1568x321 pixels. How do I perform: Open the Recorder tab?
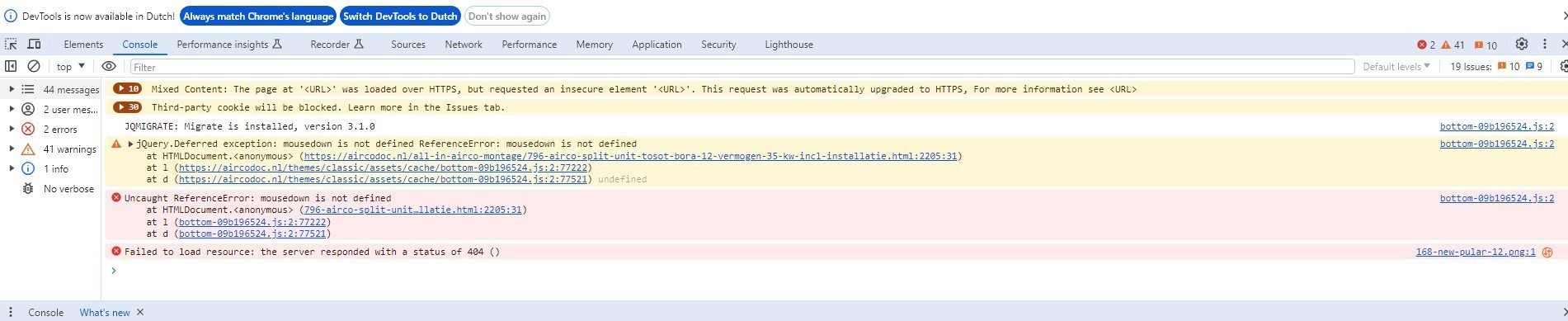tap(337, 45)
